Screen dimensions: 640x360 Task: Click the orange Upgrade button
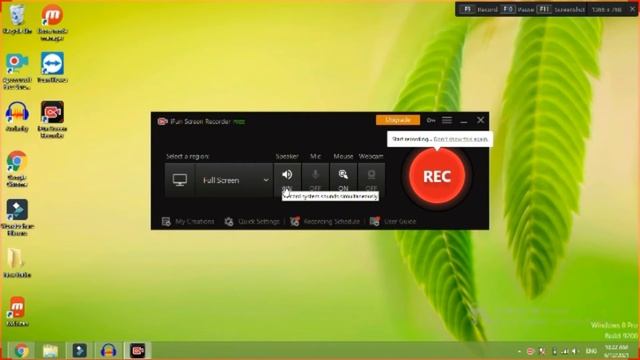[398, 120]
